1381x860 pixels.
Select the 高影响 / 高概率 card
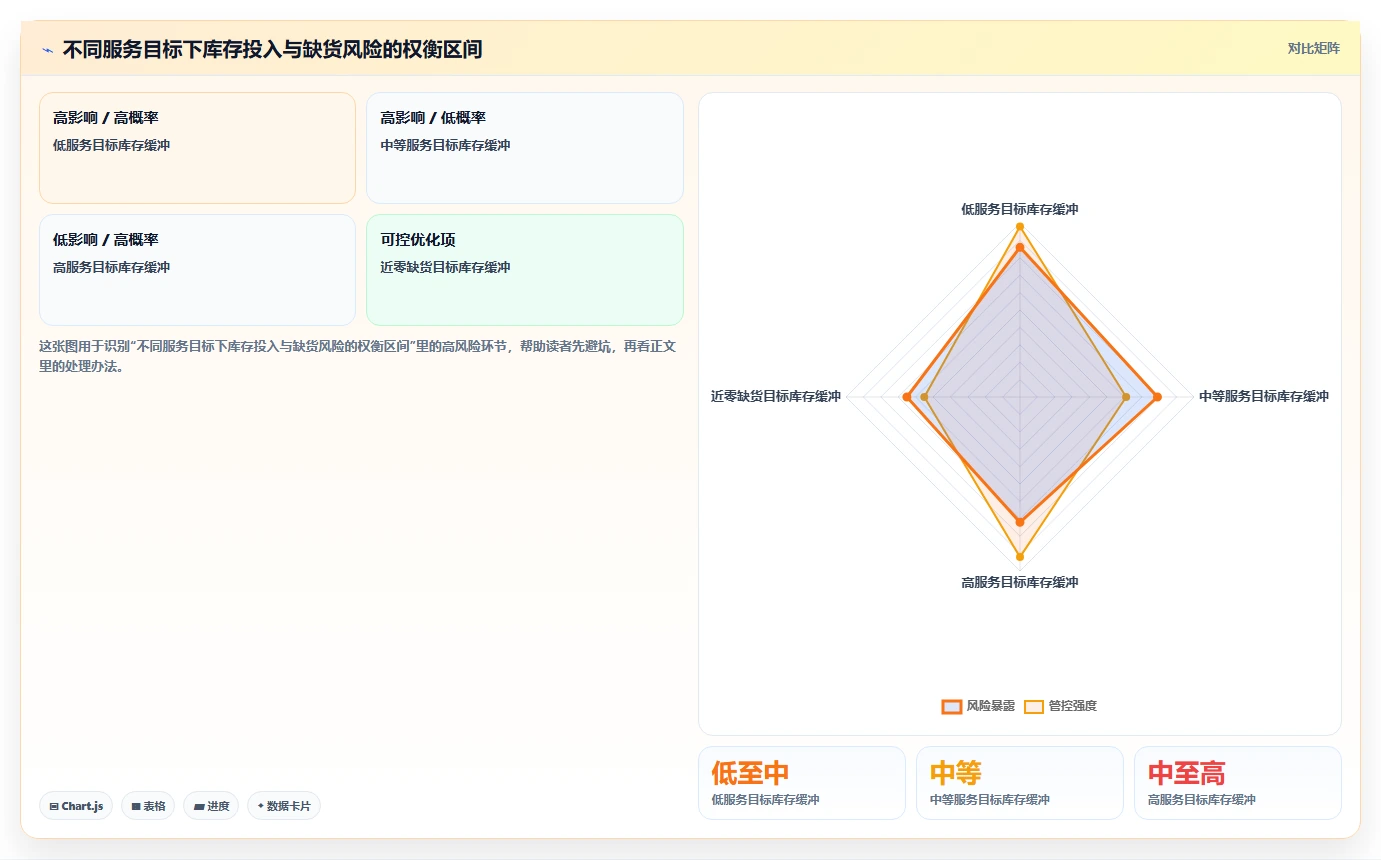[197, 148]
